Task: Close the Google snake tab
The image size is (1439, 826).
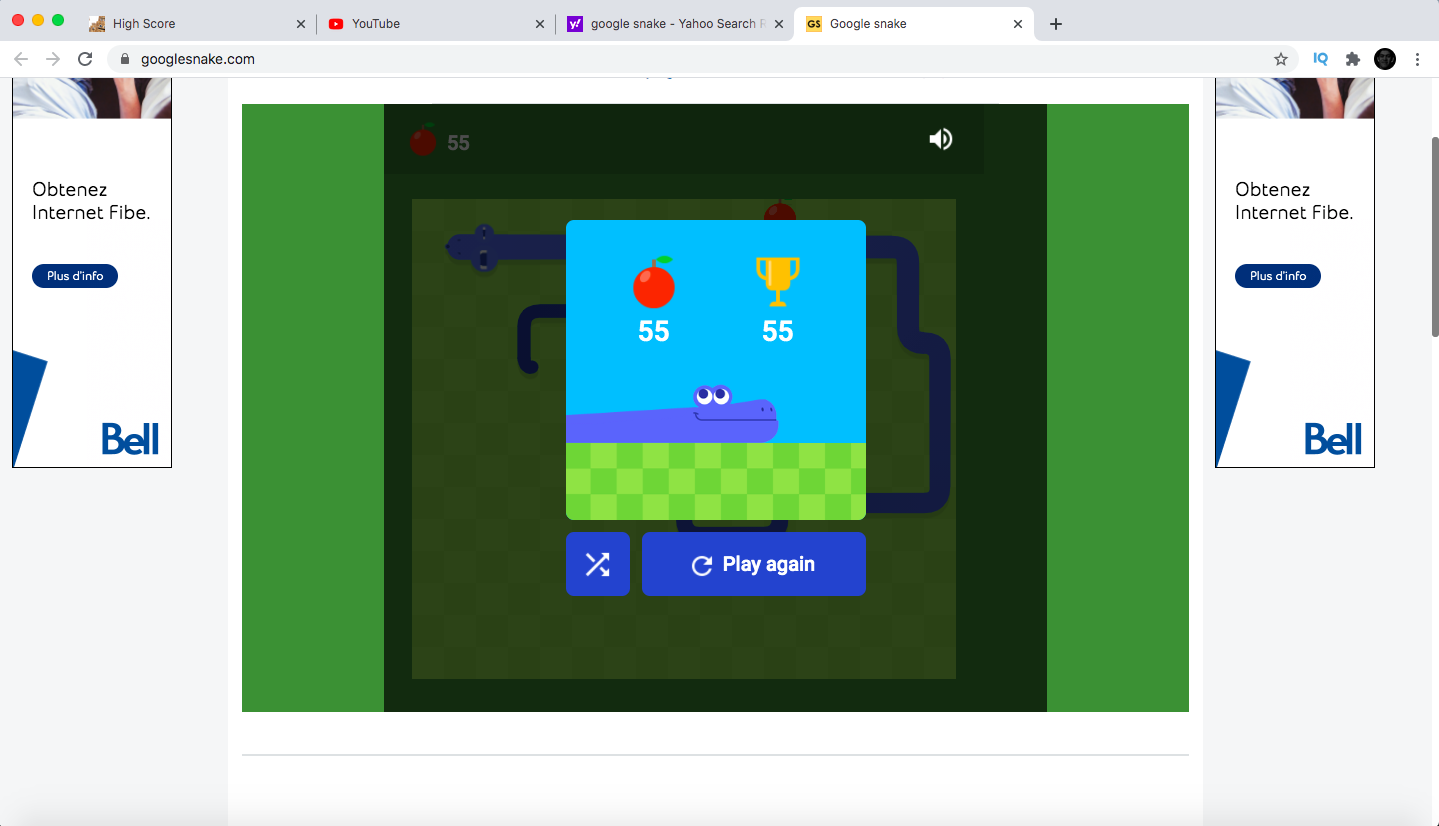Action: click(1018, 24)
